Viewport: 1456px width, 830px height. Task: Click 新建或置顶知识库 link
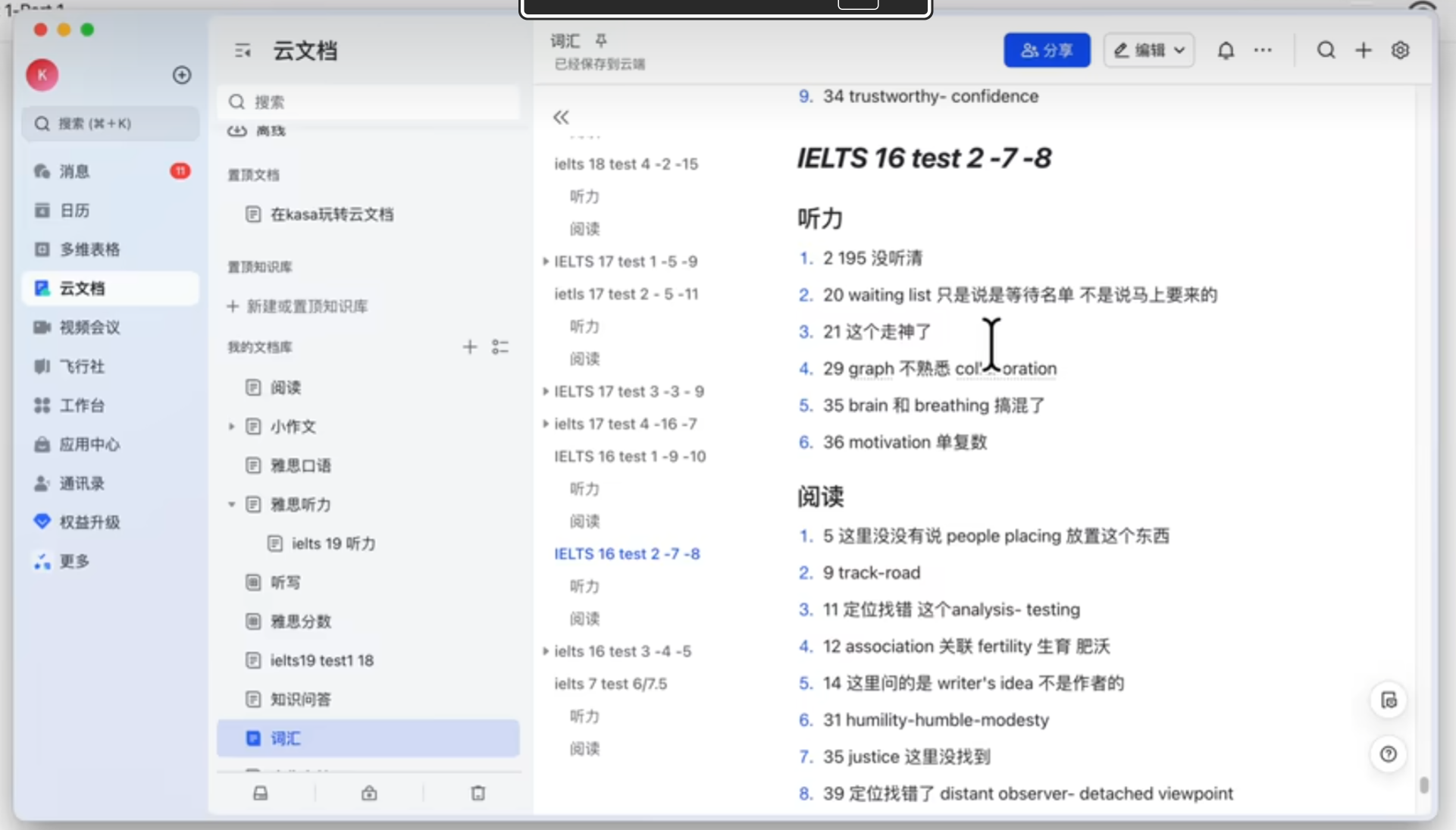pos(306,306)
